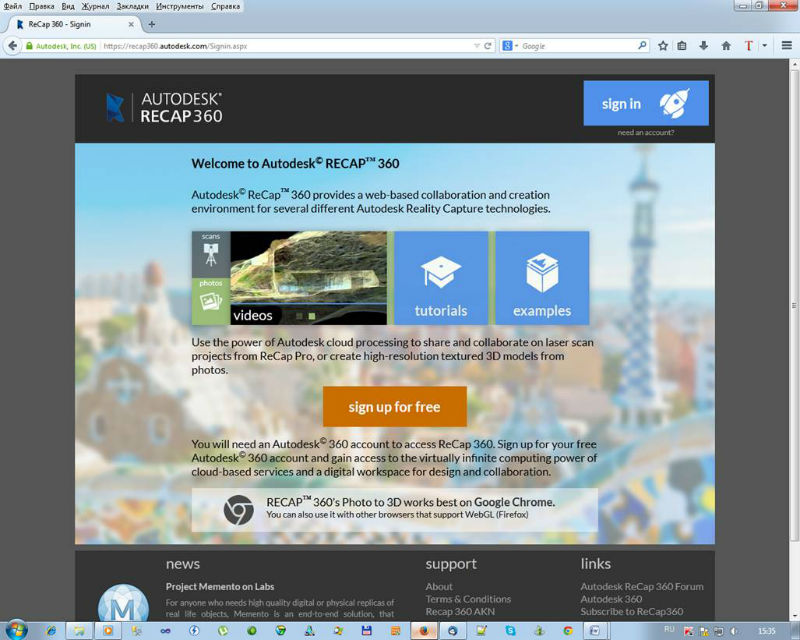Click the Google search input field
The width and height of the screenshot is (800, 640).
tap(575, 46)
